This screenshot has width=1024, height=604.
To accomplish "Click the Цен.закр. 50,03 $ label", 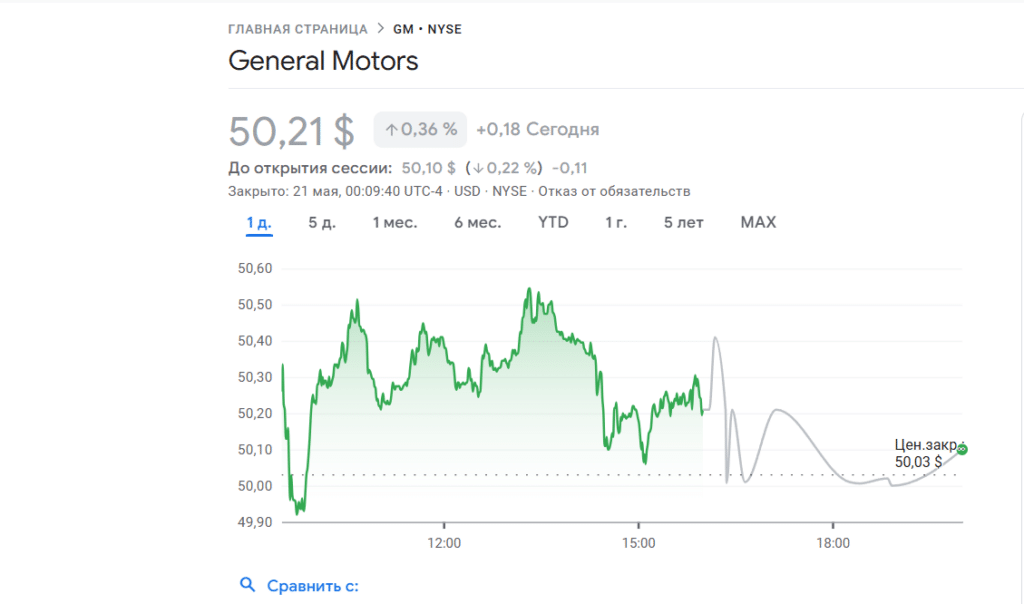I will pyautogui.click(x=921, y=453).
